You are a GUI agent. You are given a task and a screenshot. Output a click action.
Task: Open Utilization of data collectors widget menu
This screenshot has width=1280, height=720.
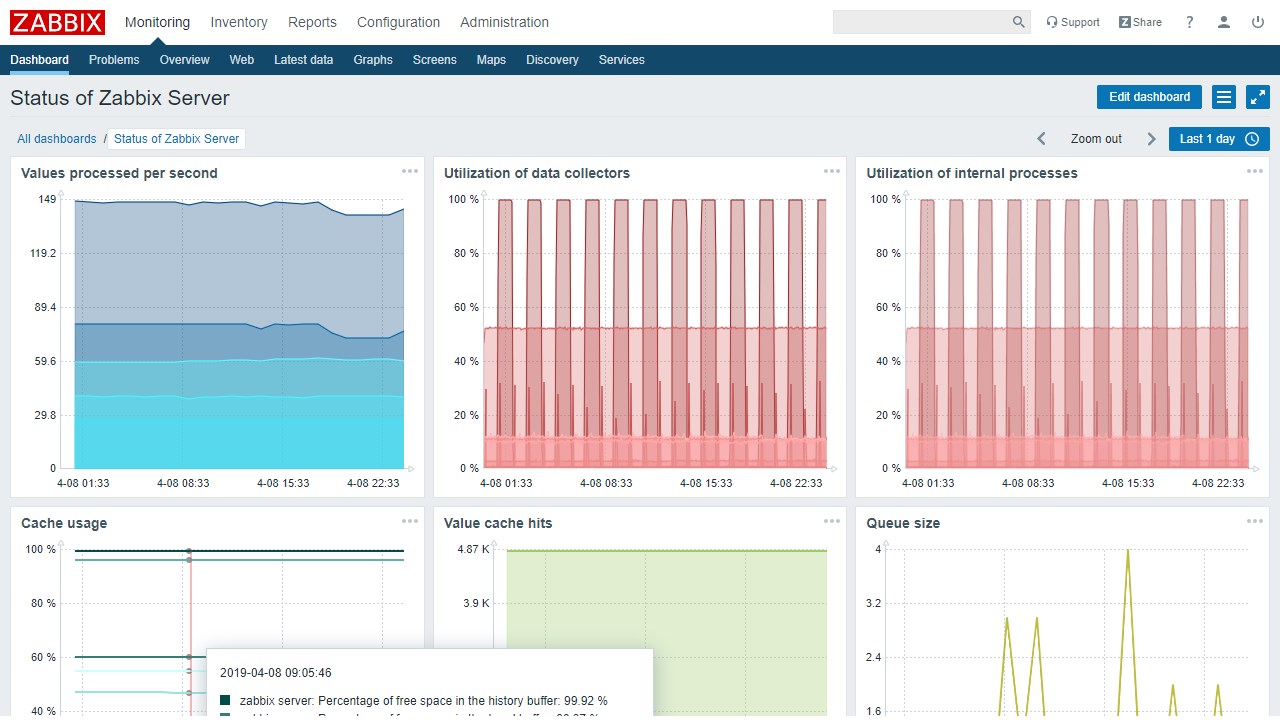(x=832, y=171)
